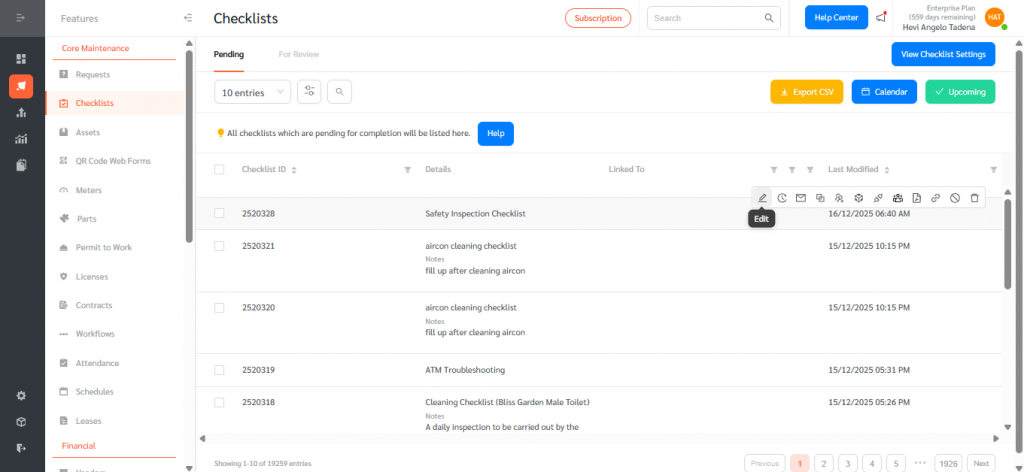Screen dimensions: 1024x472
Task: Open the 10 entries page-size dropdown
Action: [x=252, y=92]
